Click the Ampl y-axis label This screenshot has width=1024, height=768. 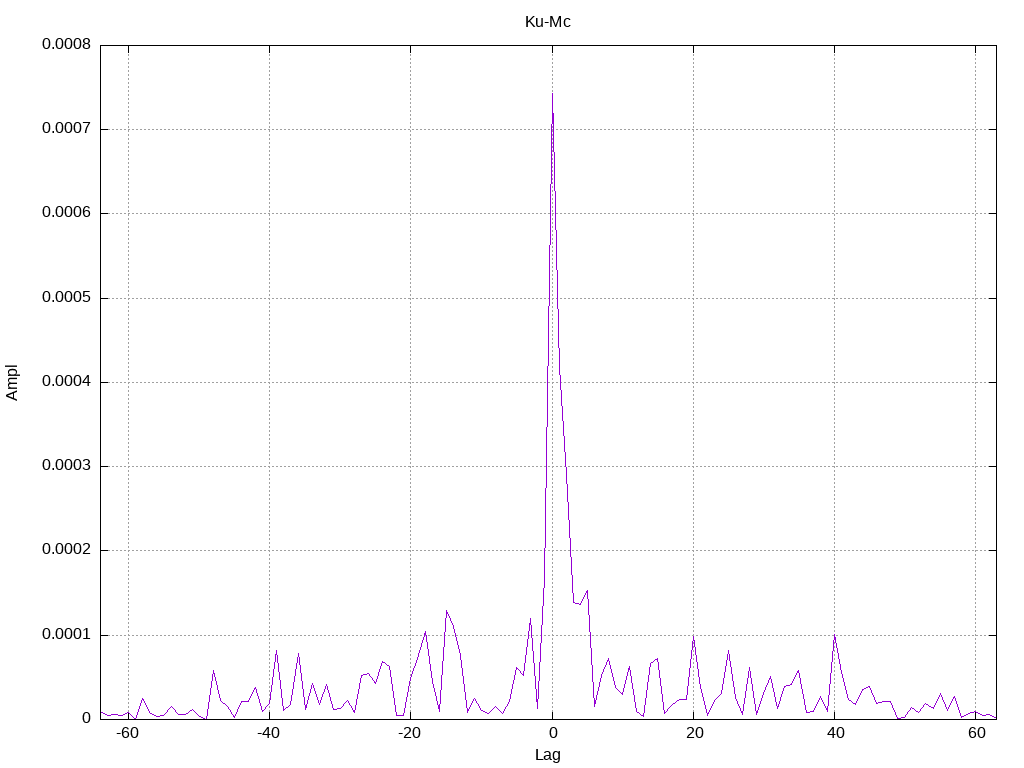[12, 382]
